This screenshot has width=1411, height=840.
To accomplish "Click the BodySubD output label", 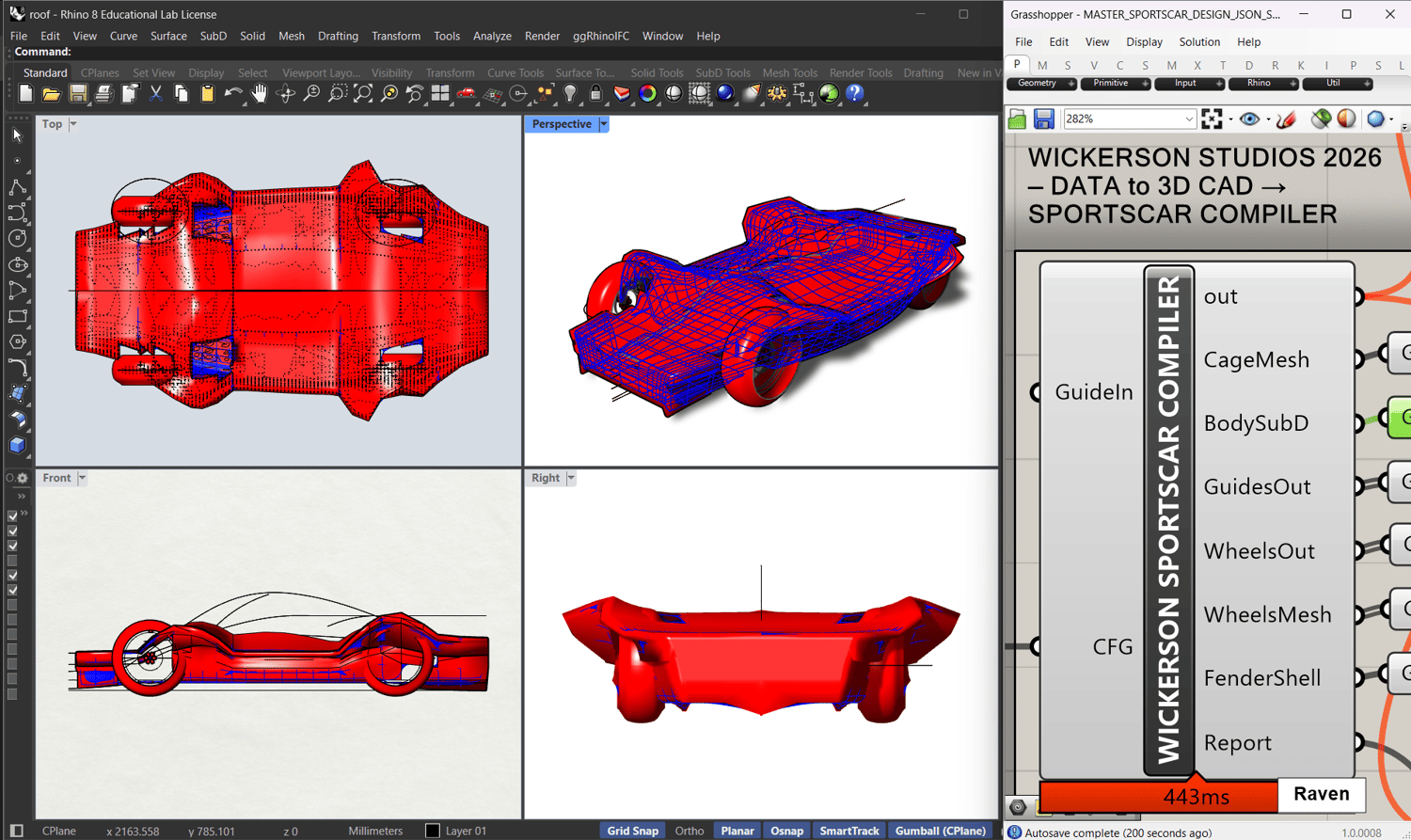I will (1256, 423).
